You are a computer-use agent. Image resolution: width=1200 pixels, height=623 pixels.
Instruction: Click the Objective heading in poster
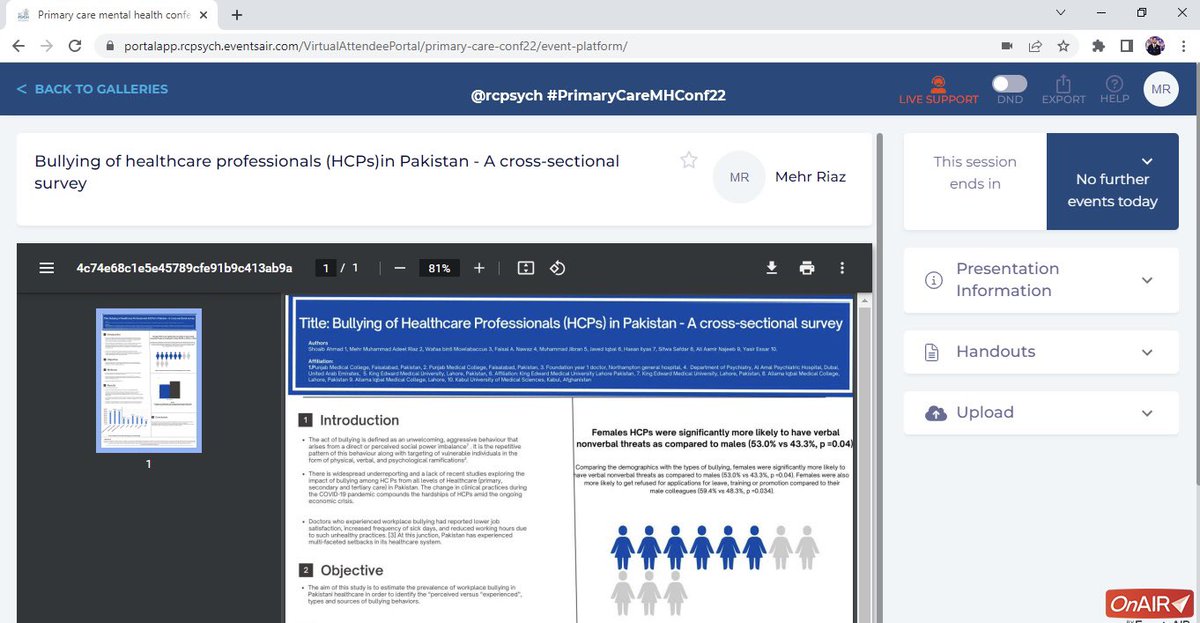coord(352,570)
